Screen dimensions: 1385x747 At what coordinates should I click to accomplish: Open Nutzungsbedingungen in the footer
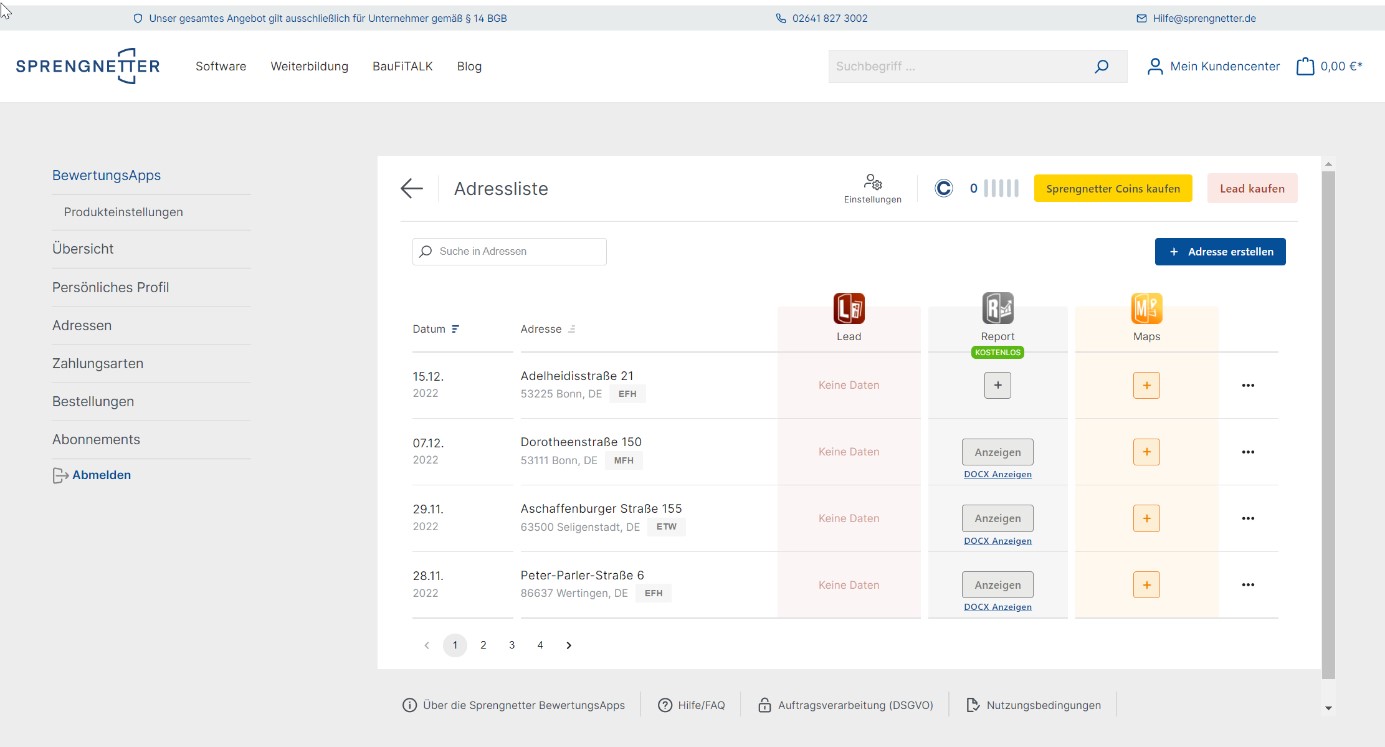(x=1034, y=705)
